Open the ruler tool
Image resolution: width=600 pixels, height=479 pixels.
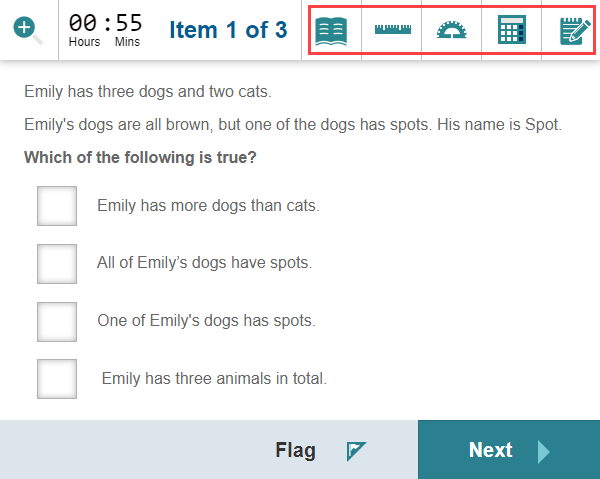pyautogui.click(x=392, y=31)
